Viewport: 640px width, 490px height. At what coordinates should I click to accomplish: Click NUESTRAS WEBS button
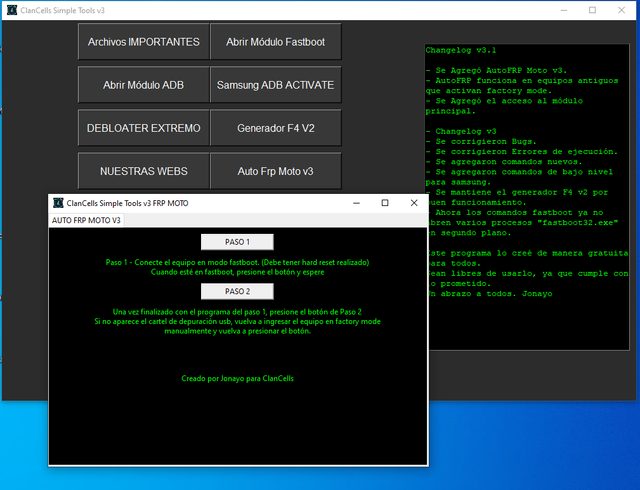point(144,171)
